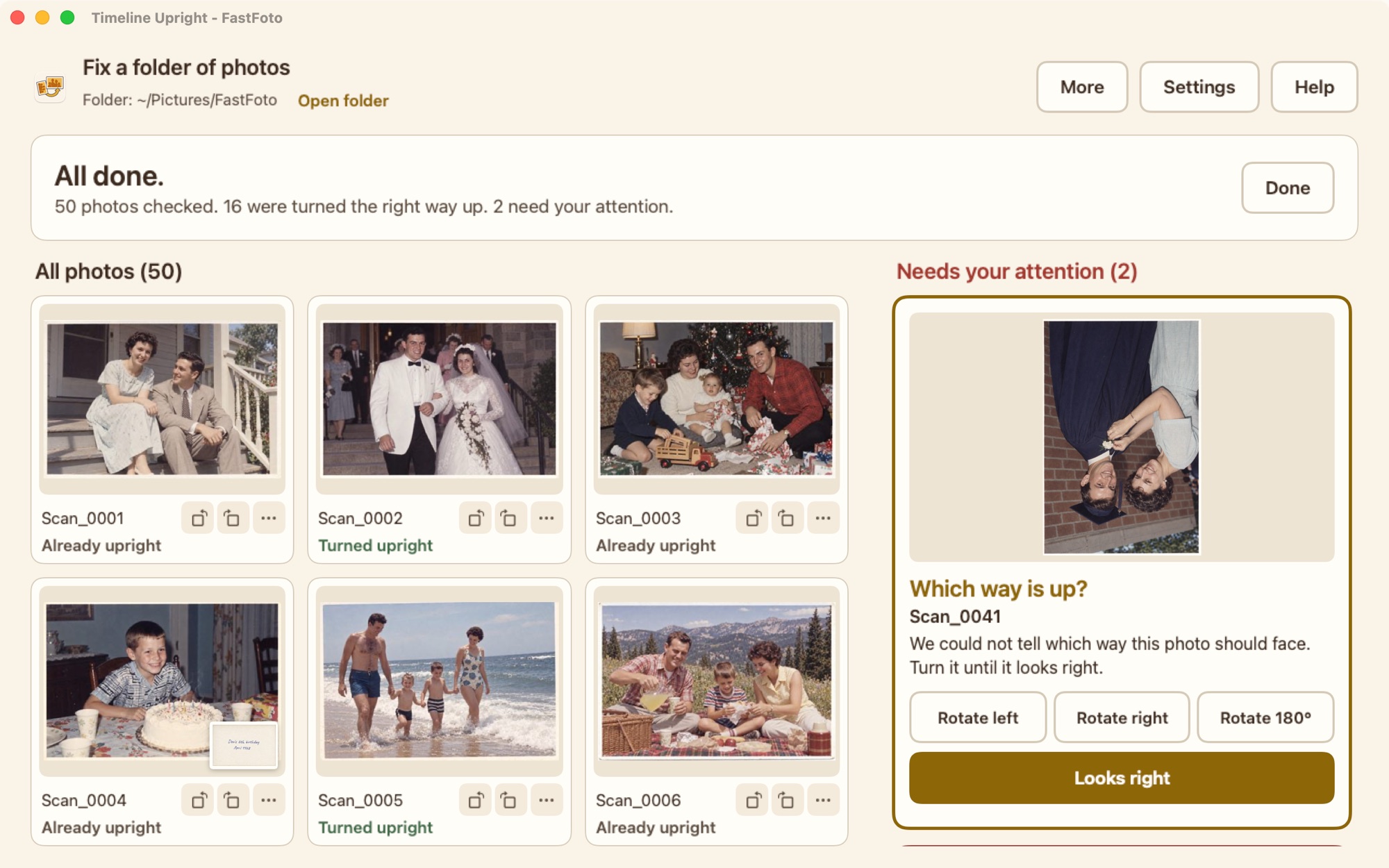Rotate Scan_0004 right with its icon

click(x=233, y=800)
